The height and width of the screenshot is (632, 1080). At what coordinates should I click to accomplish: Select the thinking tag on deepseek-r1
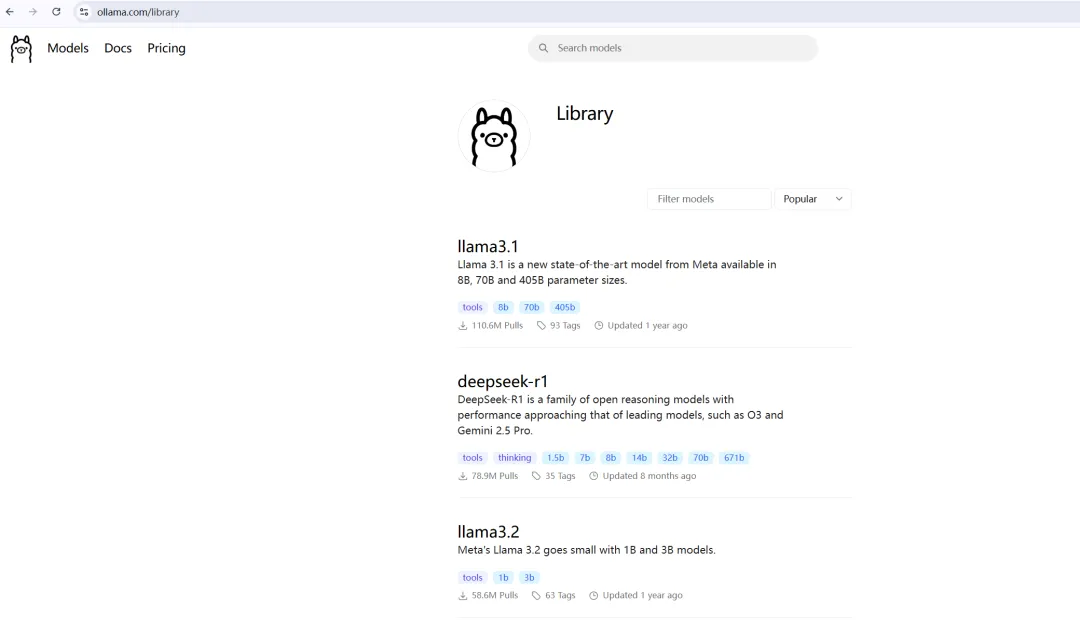515,458
